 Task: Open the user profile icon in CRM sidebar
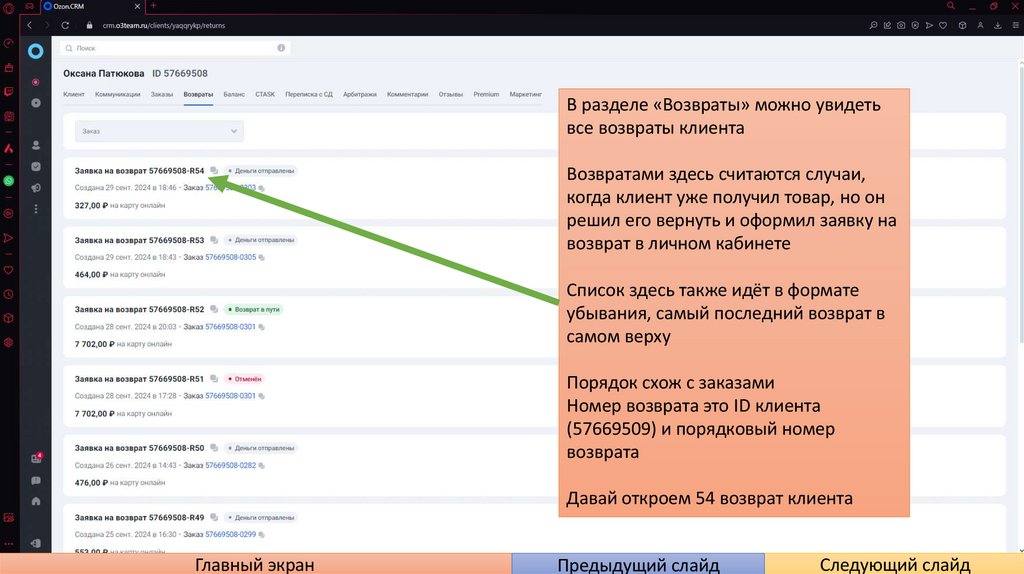pyautogui.click(x=36, y=145)
